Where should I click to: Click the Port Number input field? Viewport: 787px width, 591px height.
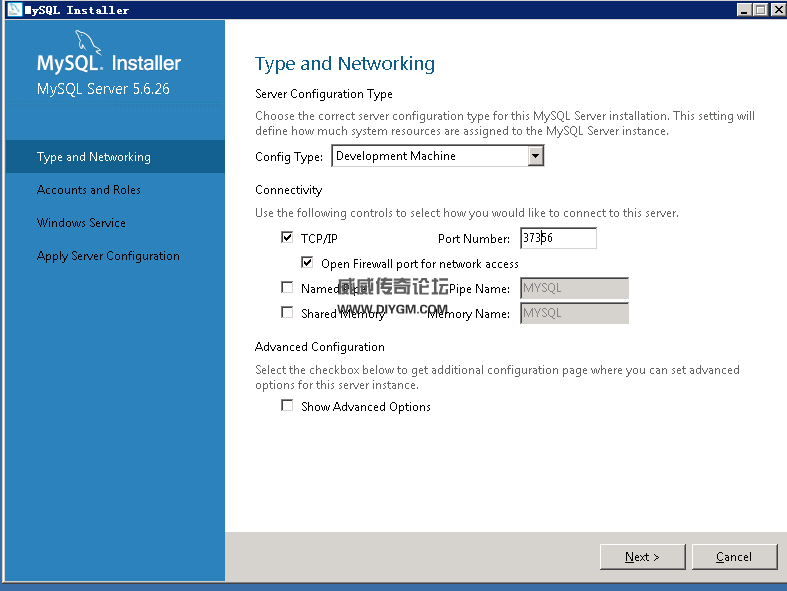pyautogui.click(x=559, y=238)
